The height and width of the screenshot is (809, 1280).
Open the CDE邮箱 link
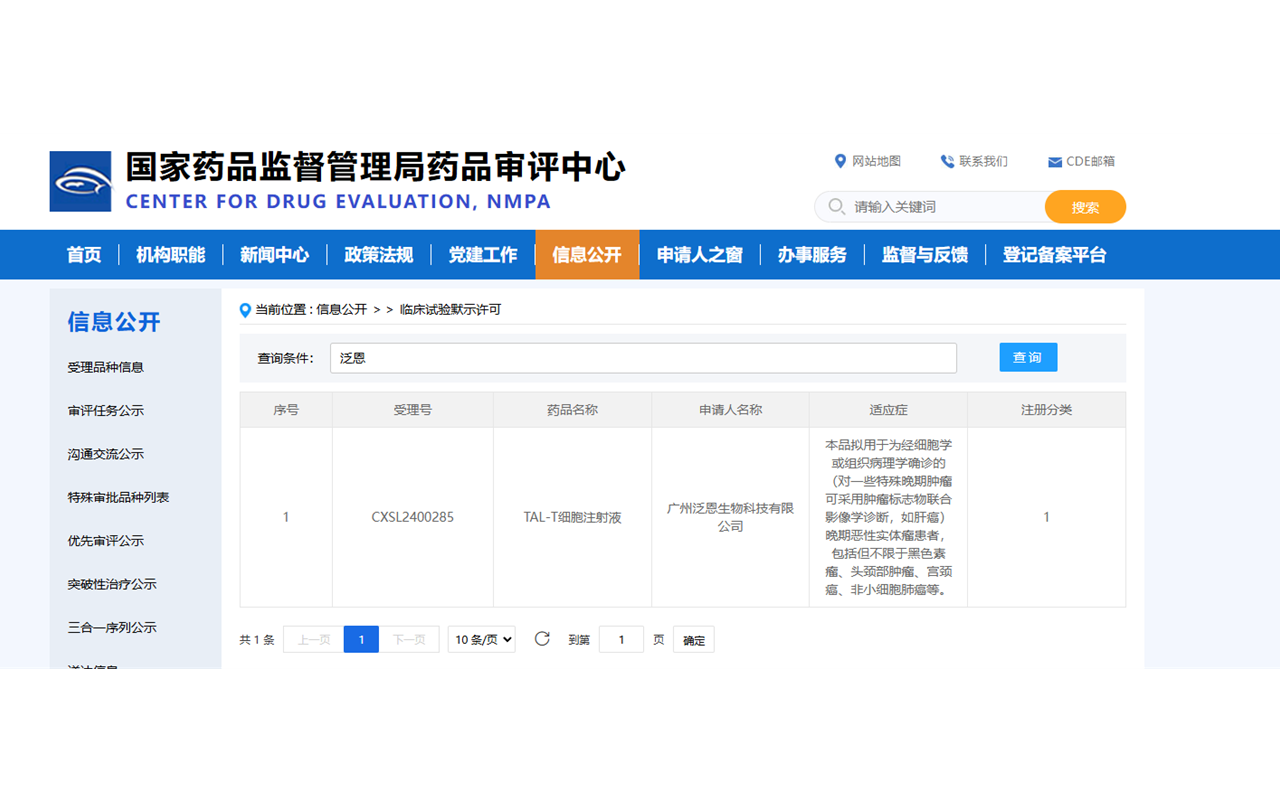pyautogui.click(x=1090, y=161)
